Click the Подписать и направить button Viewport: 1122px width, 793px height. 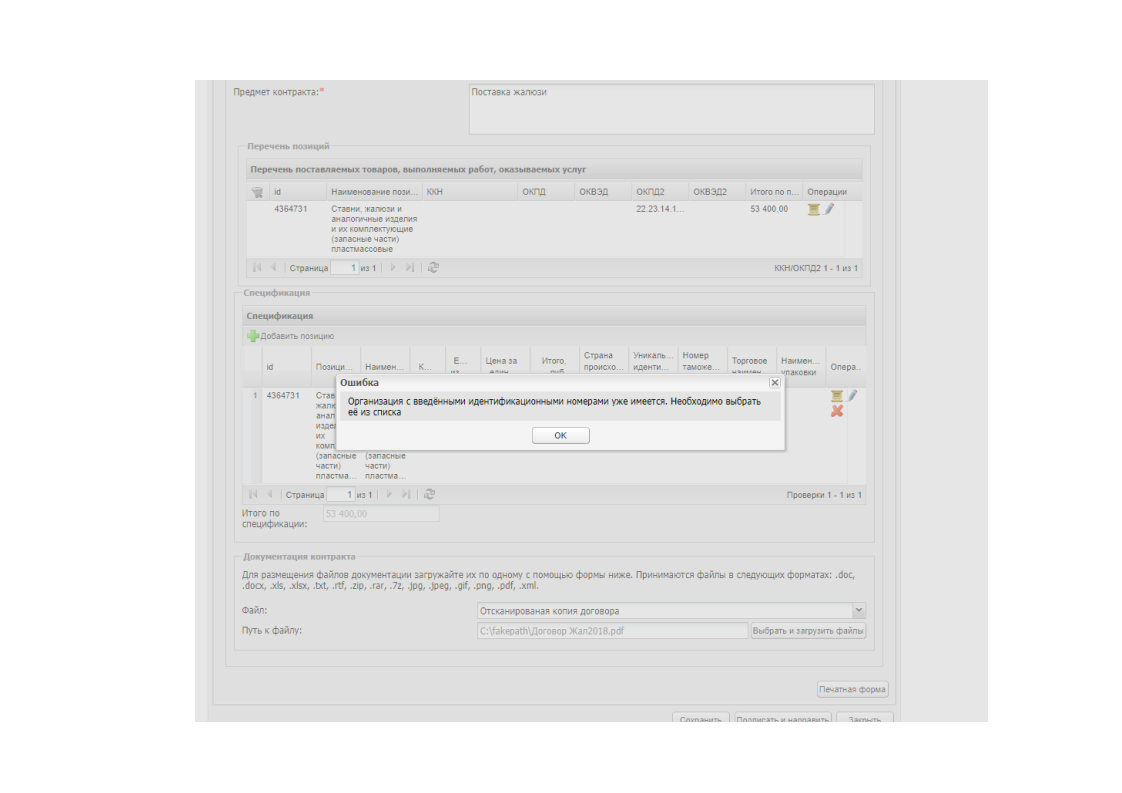tap(782, 717)
